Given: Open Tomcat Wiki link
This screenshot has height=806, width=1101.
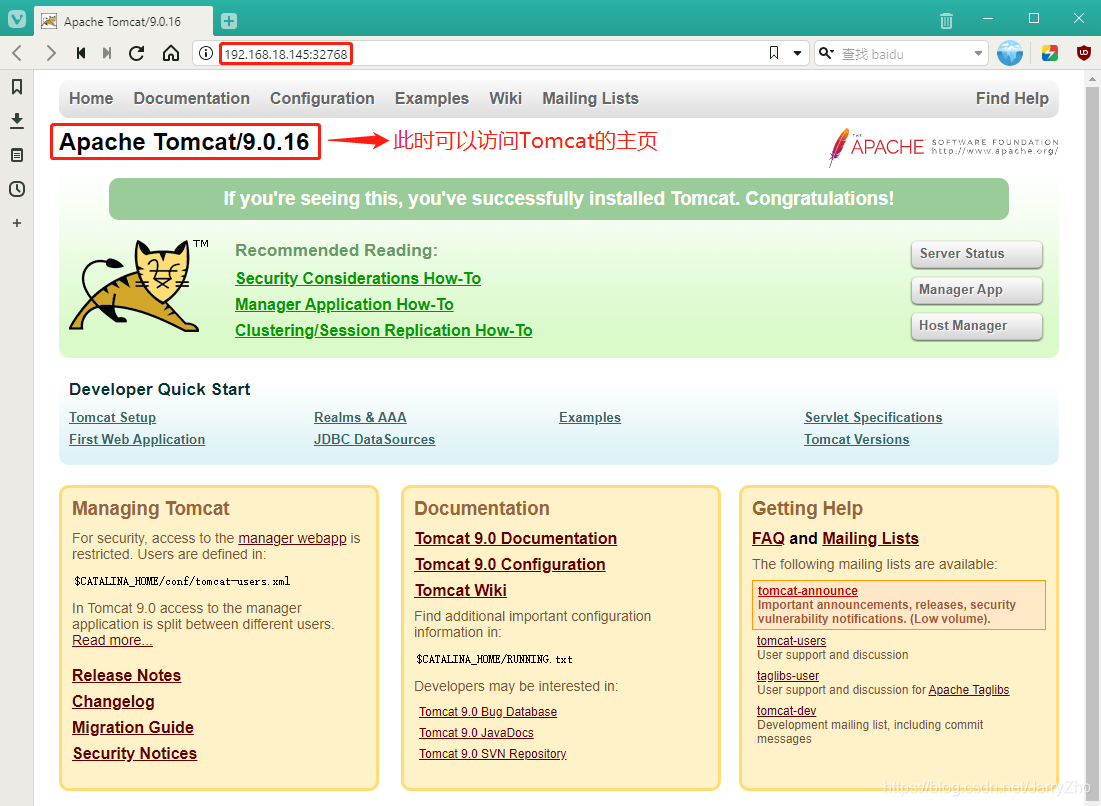Looking at the screenshot, I should tap(461, 590).
